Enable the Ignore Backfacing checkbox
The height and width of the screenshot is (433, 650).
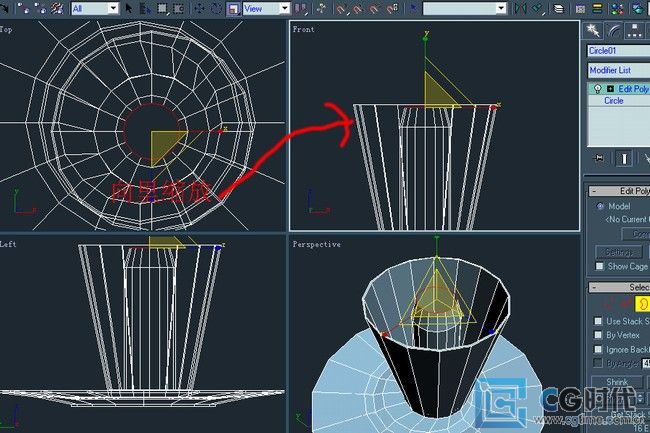click(x=598, y=349)
